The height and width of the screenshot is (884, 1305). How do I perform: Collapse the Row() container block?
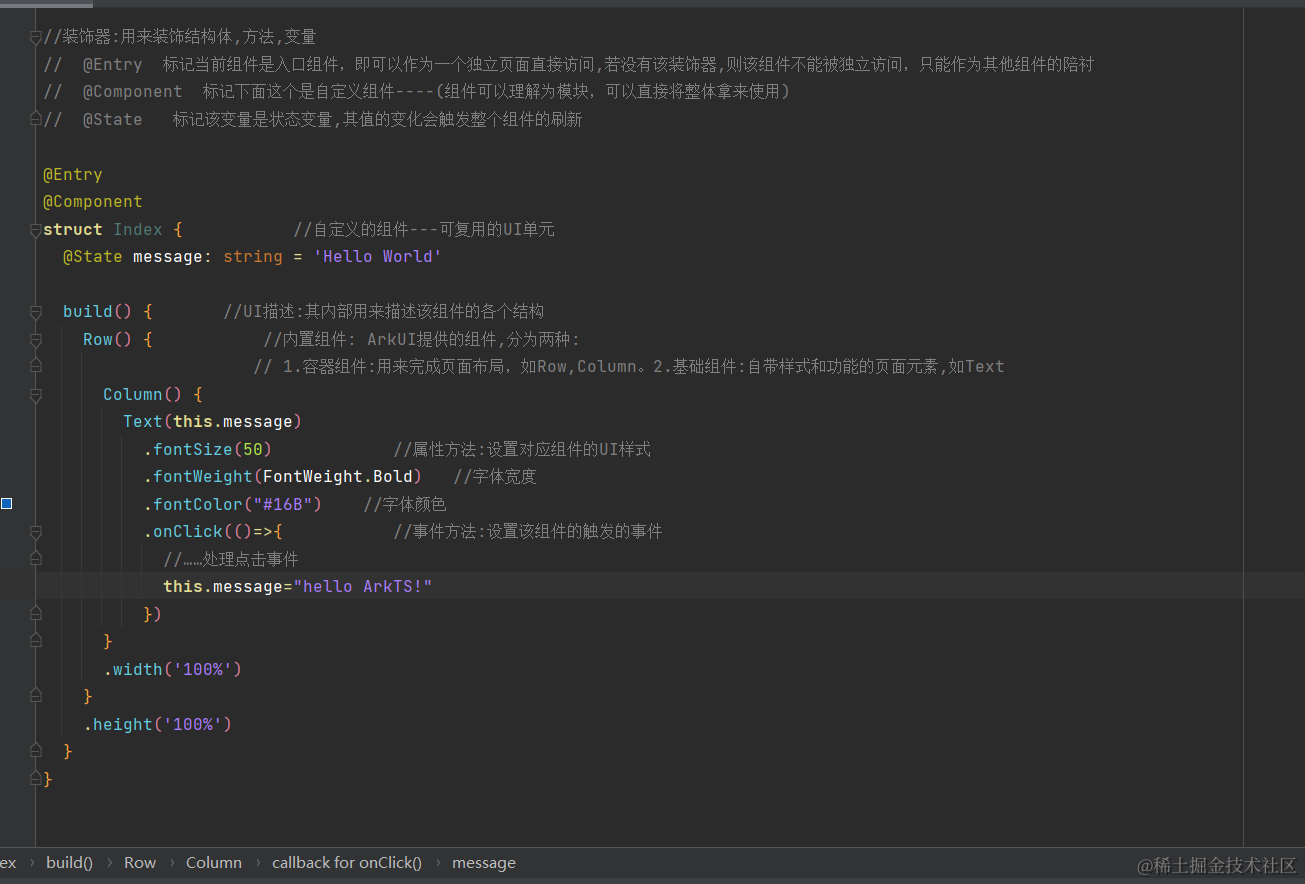coord(36,340)
